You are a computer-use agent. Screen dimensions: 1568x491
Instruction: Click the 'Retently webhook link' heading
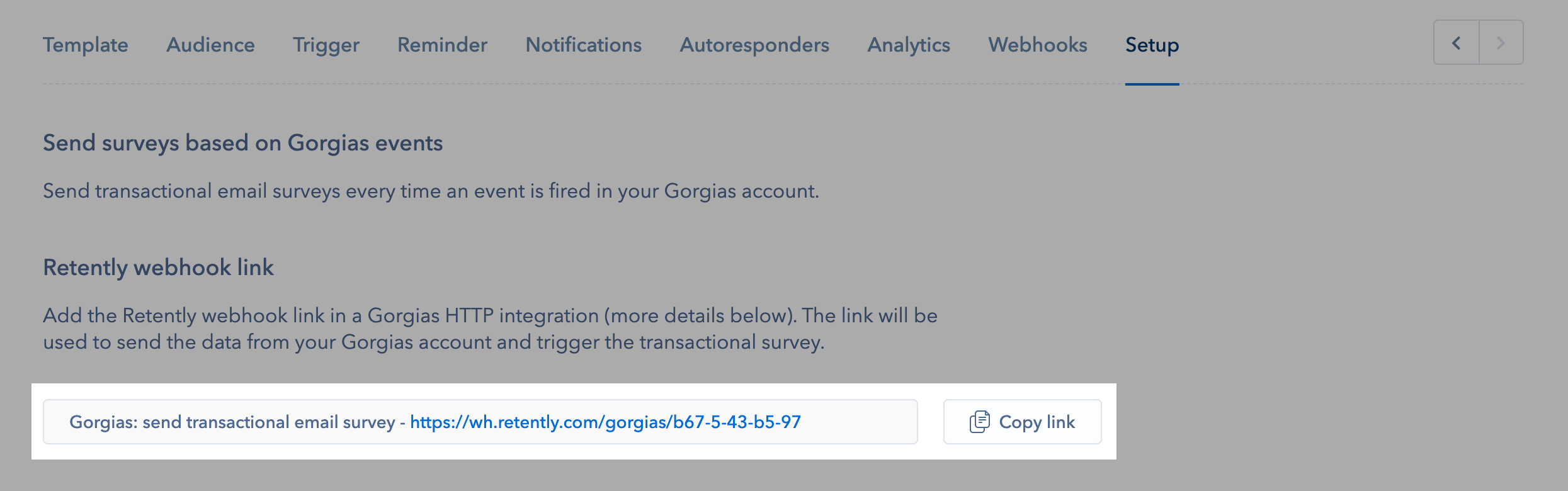(158, 268)
